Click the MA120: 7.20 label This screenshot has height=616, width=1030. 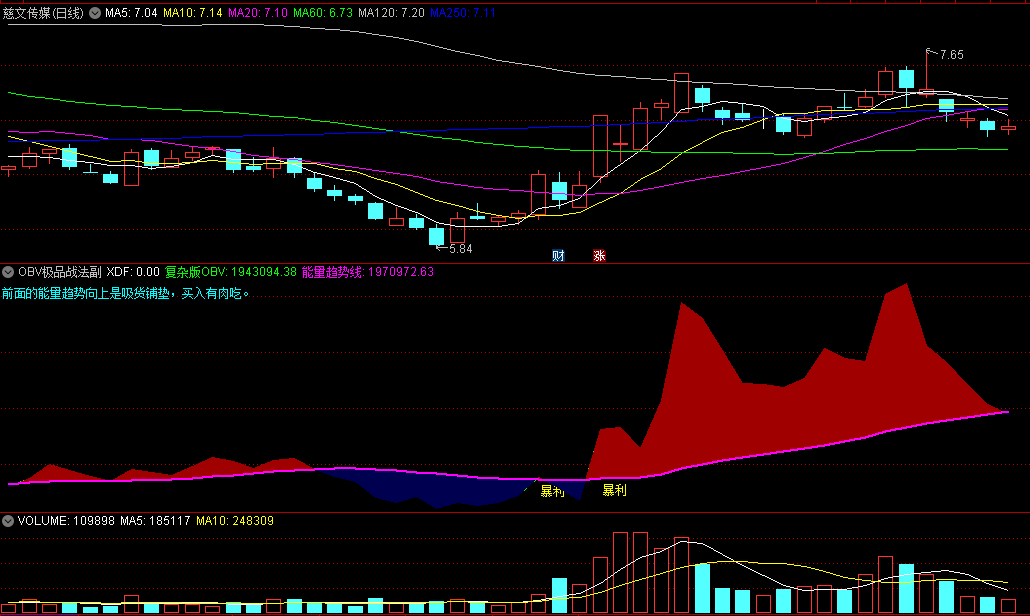click(x=391, y=12)
